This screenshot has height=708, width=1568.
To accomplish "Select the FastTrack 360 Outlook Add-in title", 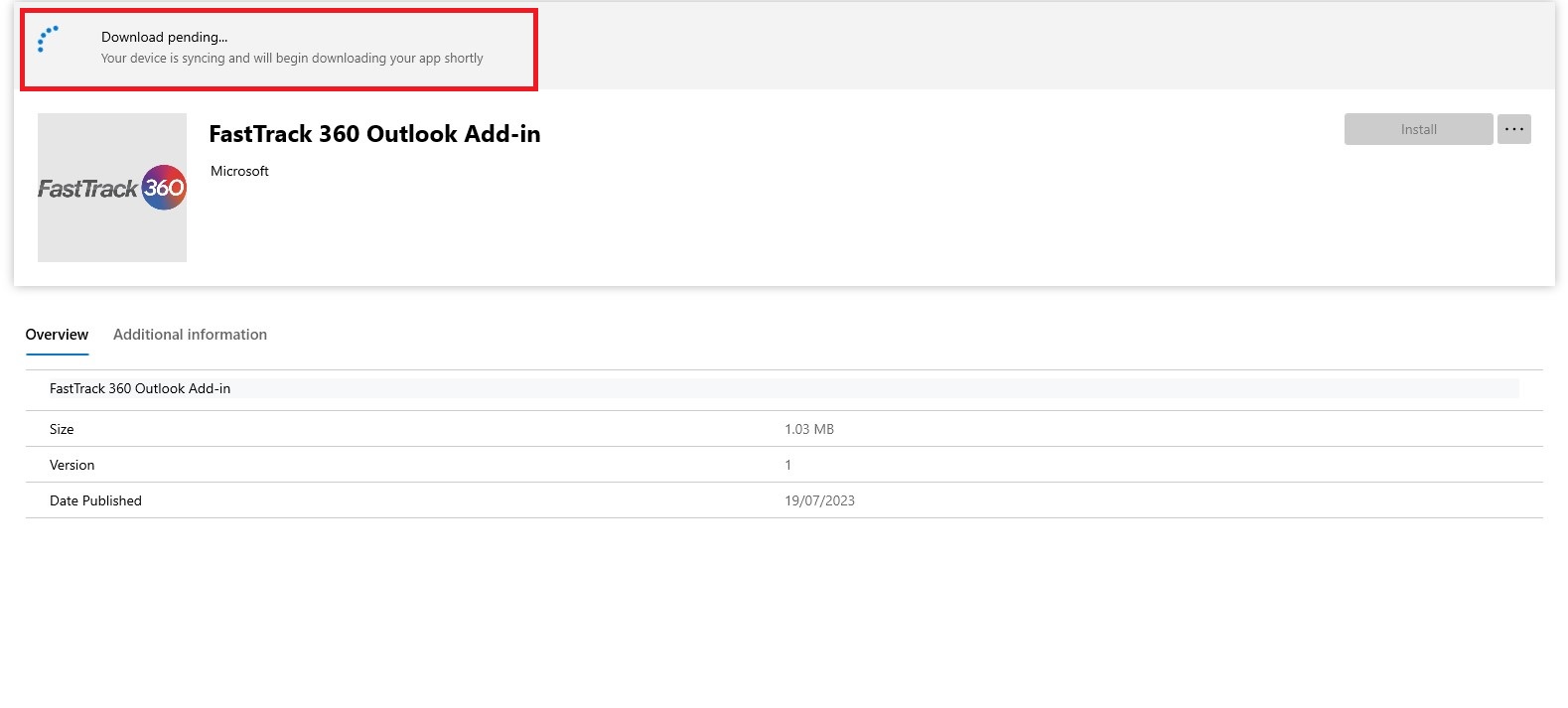I will [374, 134].
